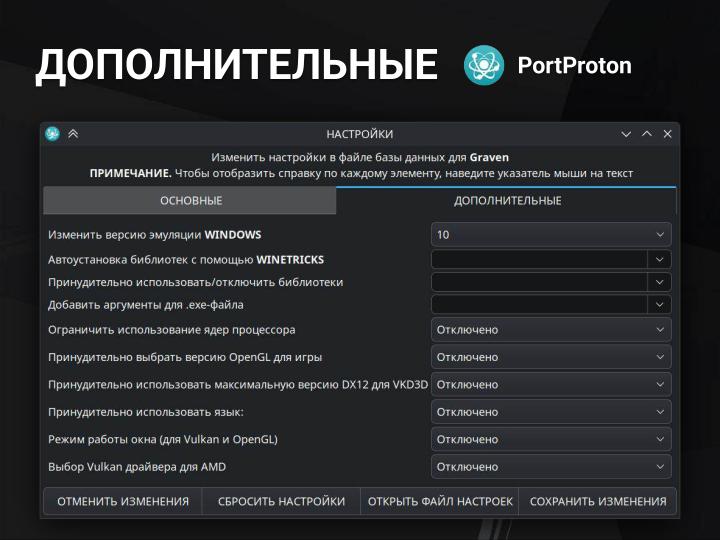720x540 pixels.
Task: Click the ОТКРЫТЬ ФАЙЛ НАСТРОЕК button
Action: 440,501
